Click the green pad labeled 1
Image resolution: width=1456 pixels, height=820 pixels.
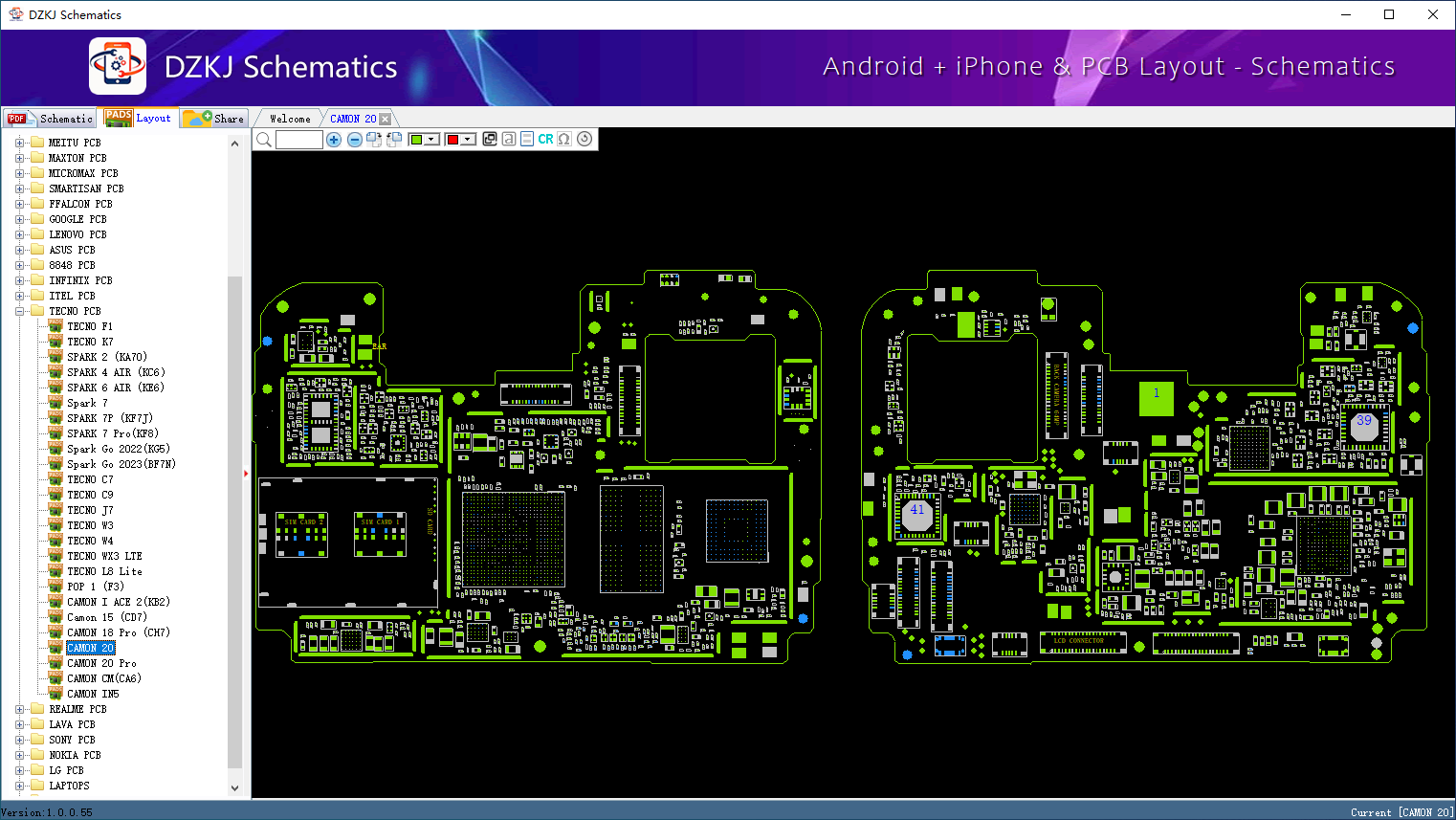(x=1157, y=398)
